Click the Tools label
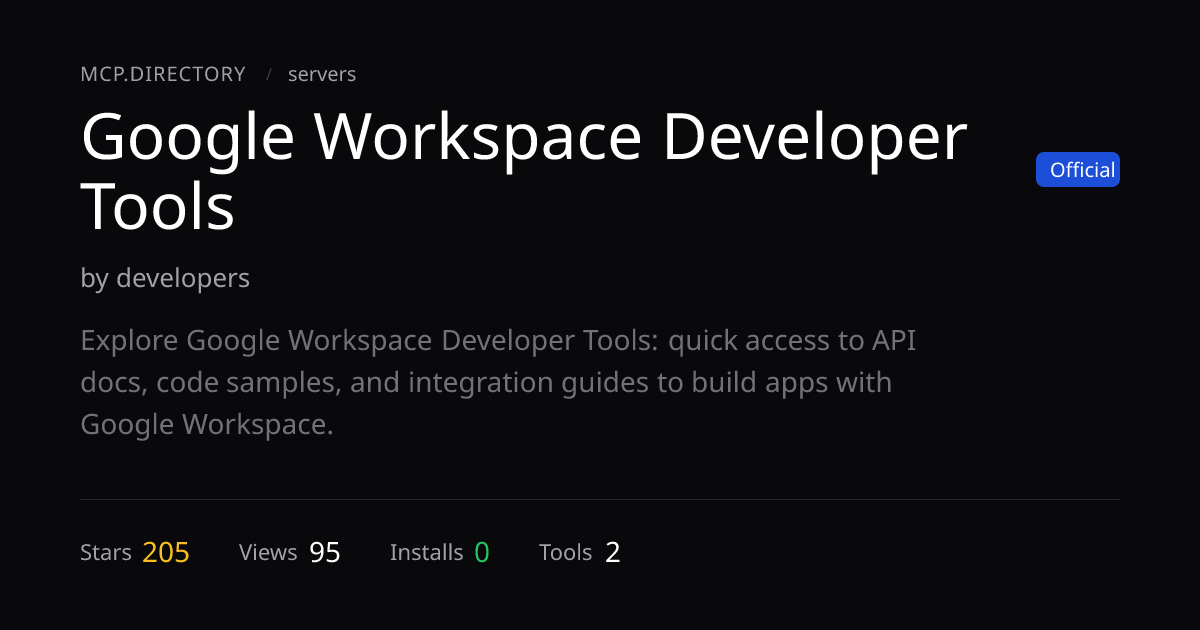The image size is (1200, 630). pyautogui.click(x=566, y=552)
